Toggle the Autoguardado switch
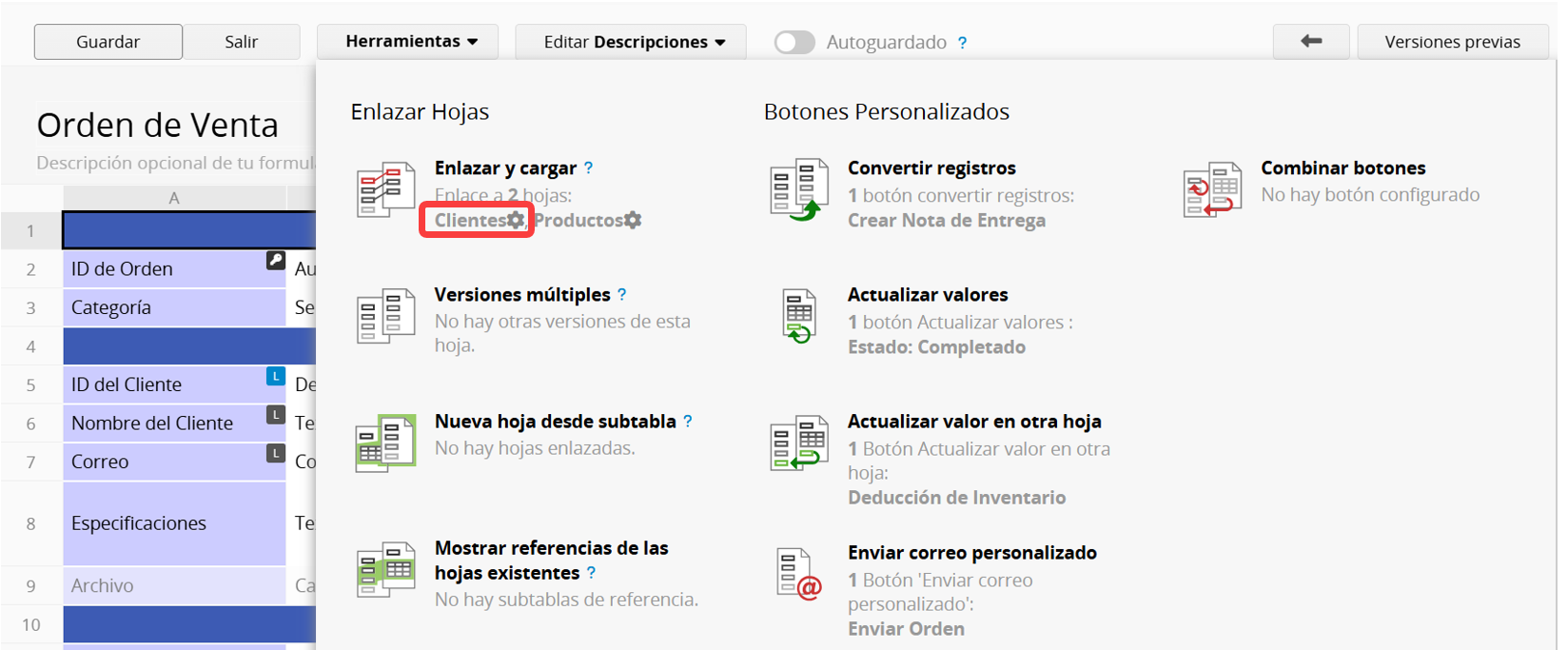Screen dimensions: 1568x650 click(794, 43)
